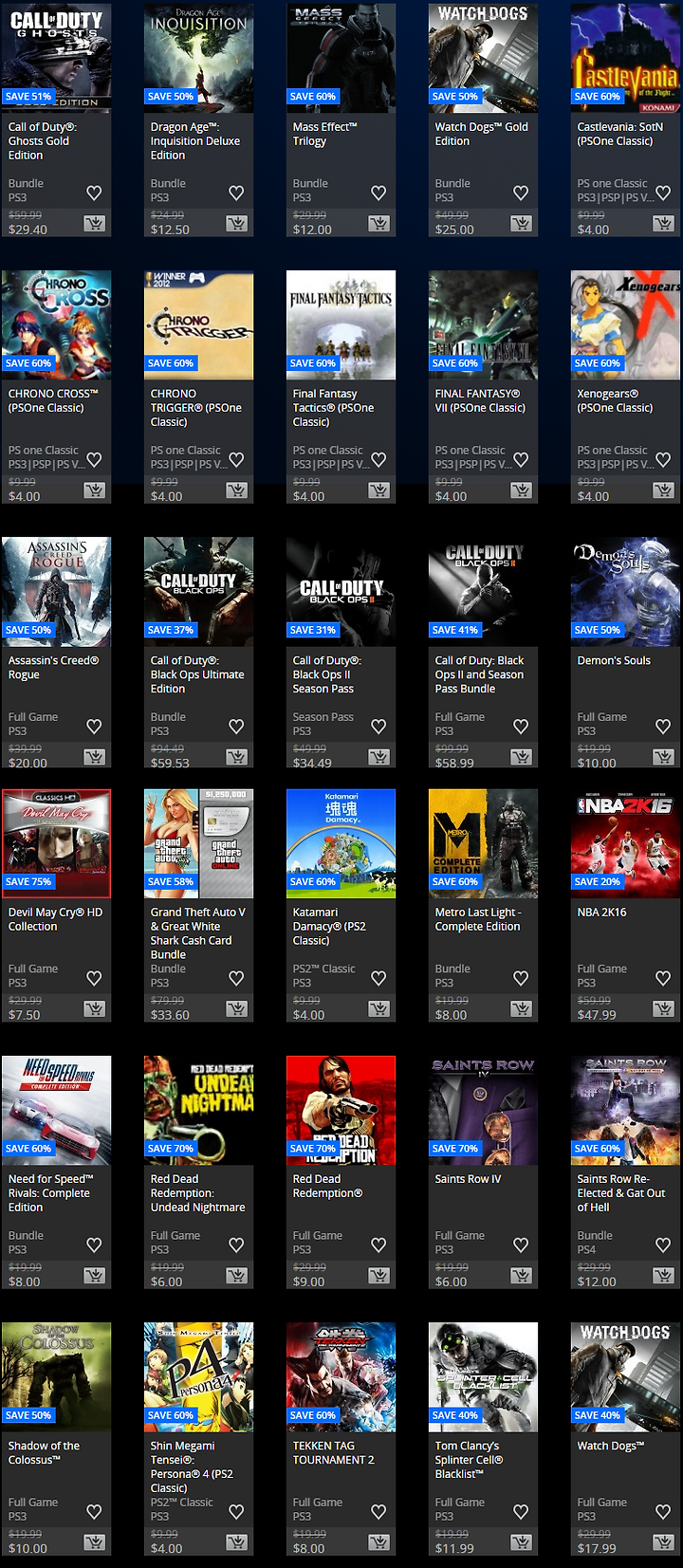
Task: Add Katamari Damacy to cart
Action: 379,1009
